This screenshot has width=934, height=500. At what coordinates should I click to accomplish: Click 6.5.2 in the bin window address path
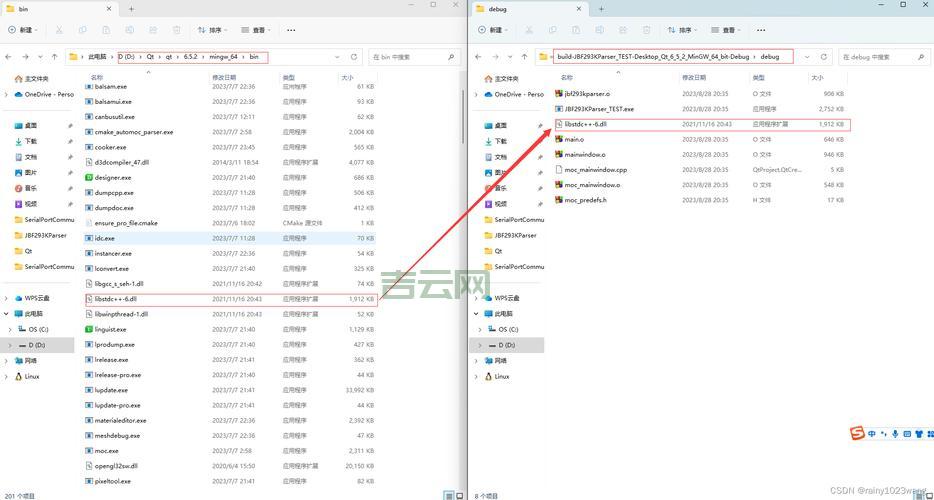pos(193,57)
